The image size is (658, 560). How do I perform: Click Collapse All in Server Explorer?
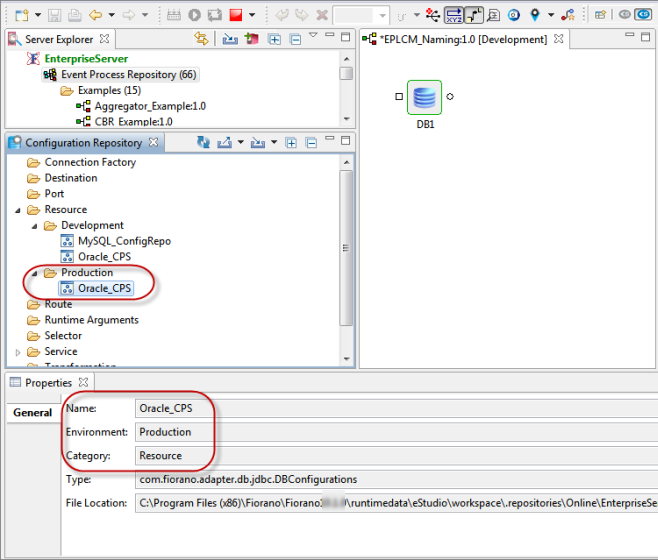click(296, 39)
